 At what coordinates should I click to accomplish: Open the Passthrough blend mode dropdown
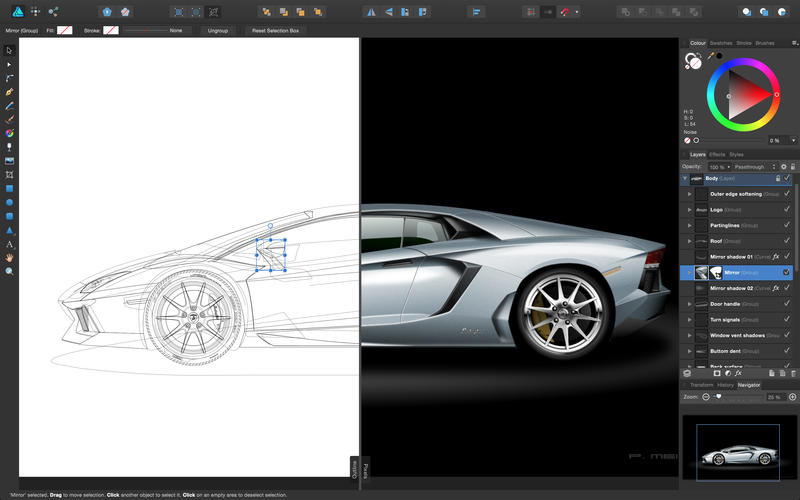(755, 167)
